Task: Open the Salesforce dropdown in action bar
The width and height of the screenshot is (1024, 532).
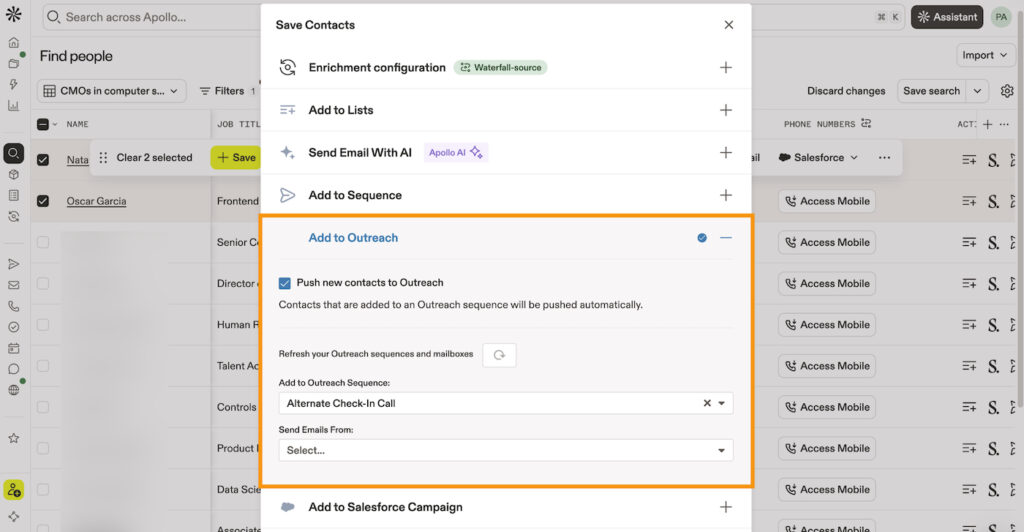Action: coord(818,157)
